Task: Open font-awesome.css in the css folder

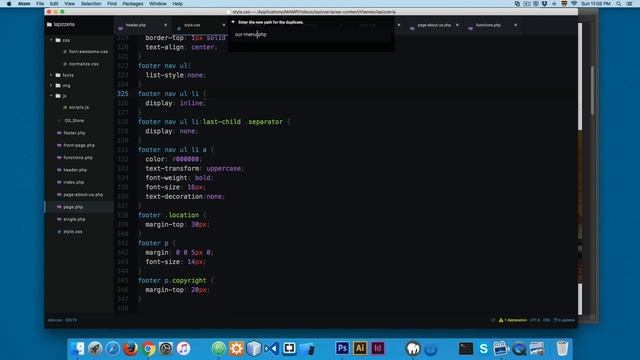Action: click(88, 52)
